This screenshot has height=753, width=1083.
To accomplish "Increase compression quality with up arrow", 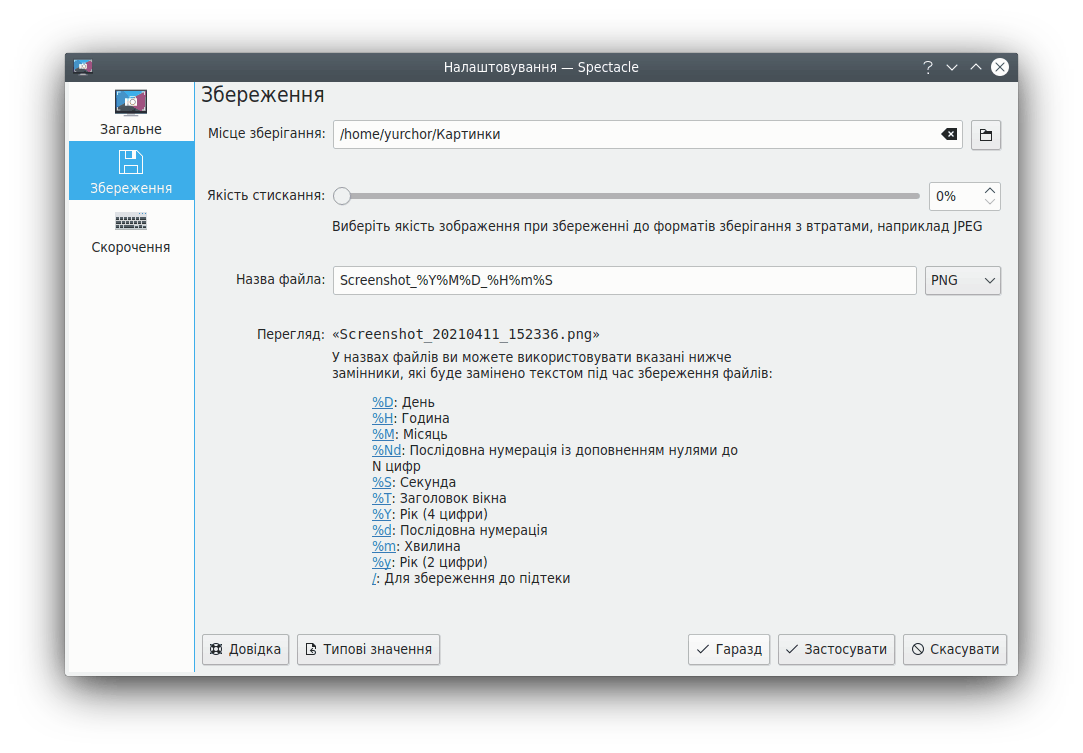I will (x=990, y=190).
